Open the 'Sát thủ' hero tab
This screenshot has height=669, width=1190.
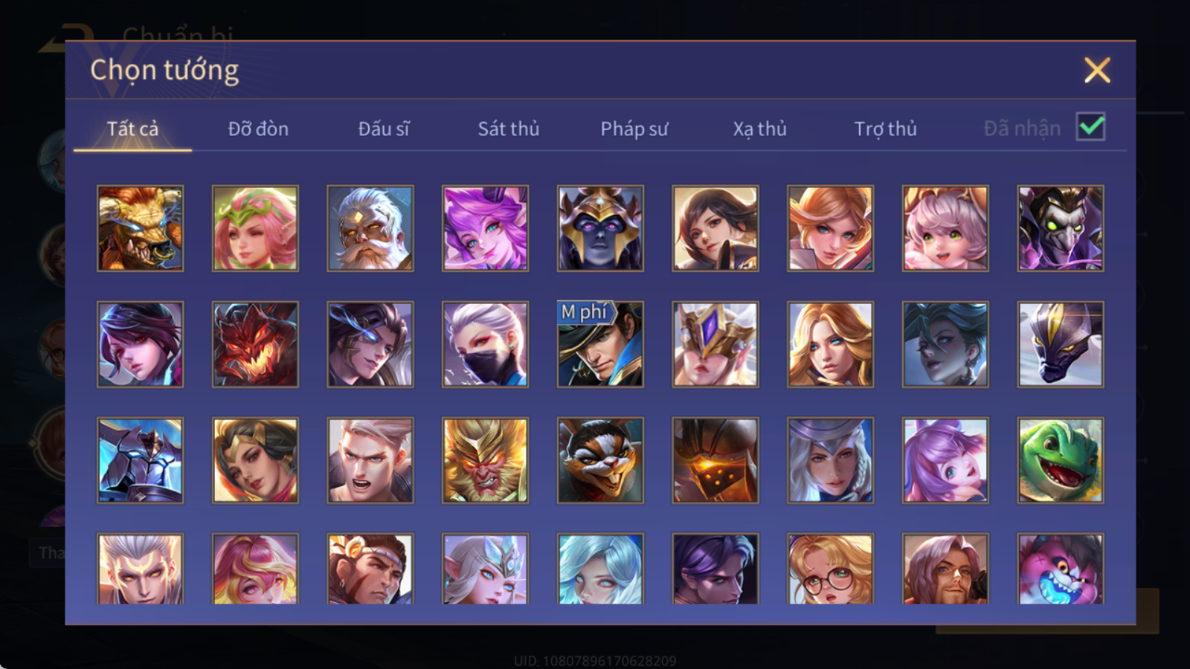click(508, 129)
